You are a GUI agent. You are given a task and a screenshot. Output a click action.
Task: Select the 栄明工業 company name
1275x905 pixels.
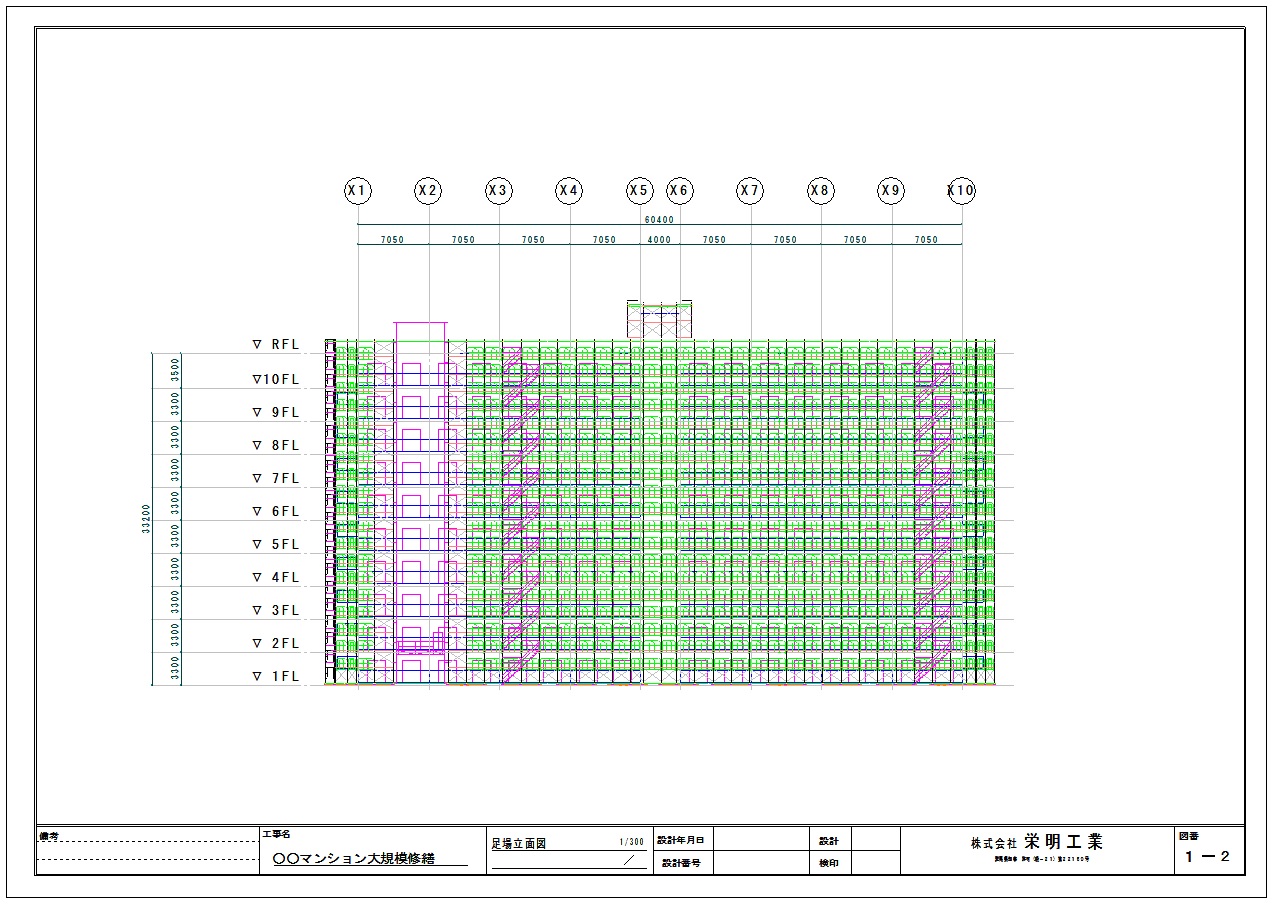(1063, 842)
